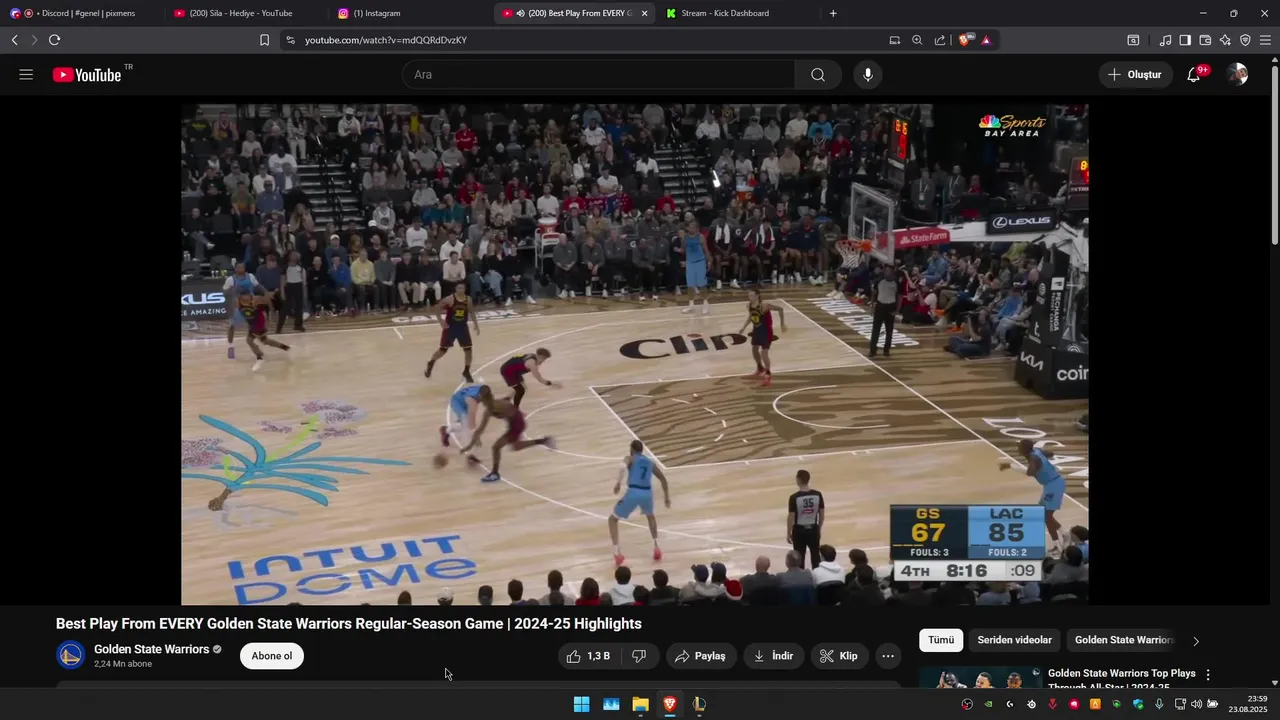Click the search magnifier button
This screenshot has height=720, width=1280.
point(818,75)
